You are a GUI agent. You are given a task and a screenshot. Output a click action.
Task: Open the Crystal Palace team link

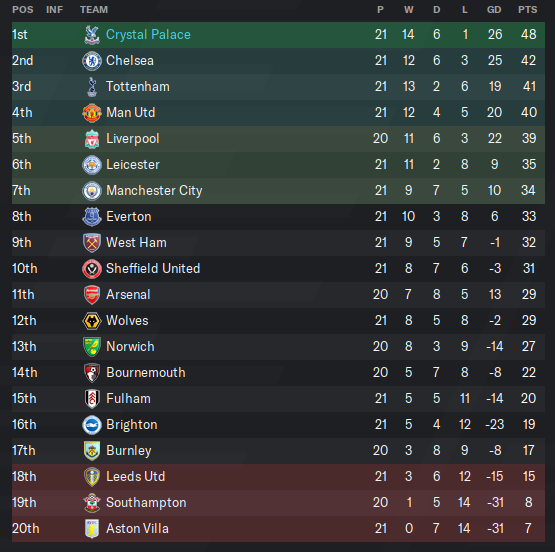(x=148, y=35)
